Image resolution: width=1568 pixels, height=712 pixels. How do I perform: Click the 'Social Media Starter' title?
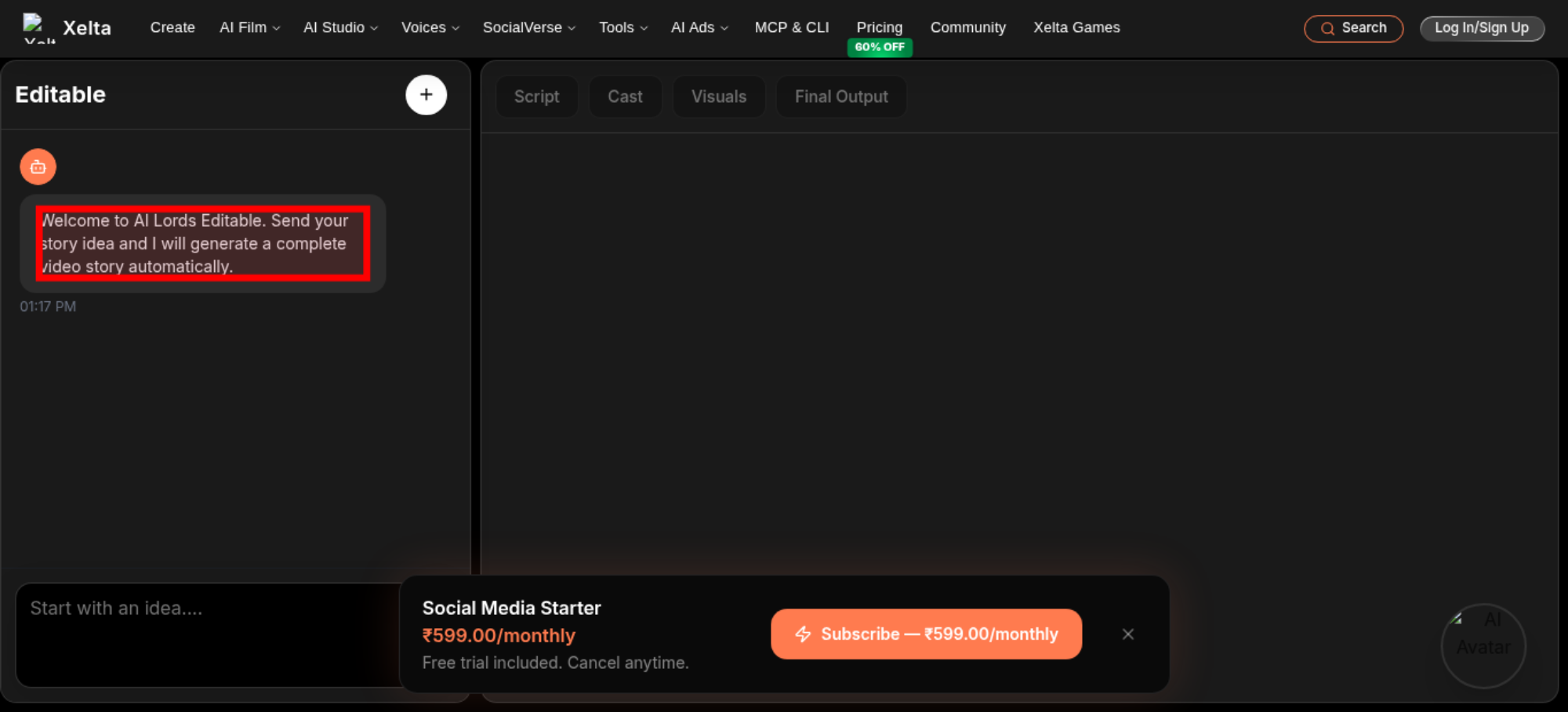(511, 608)
